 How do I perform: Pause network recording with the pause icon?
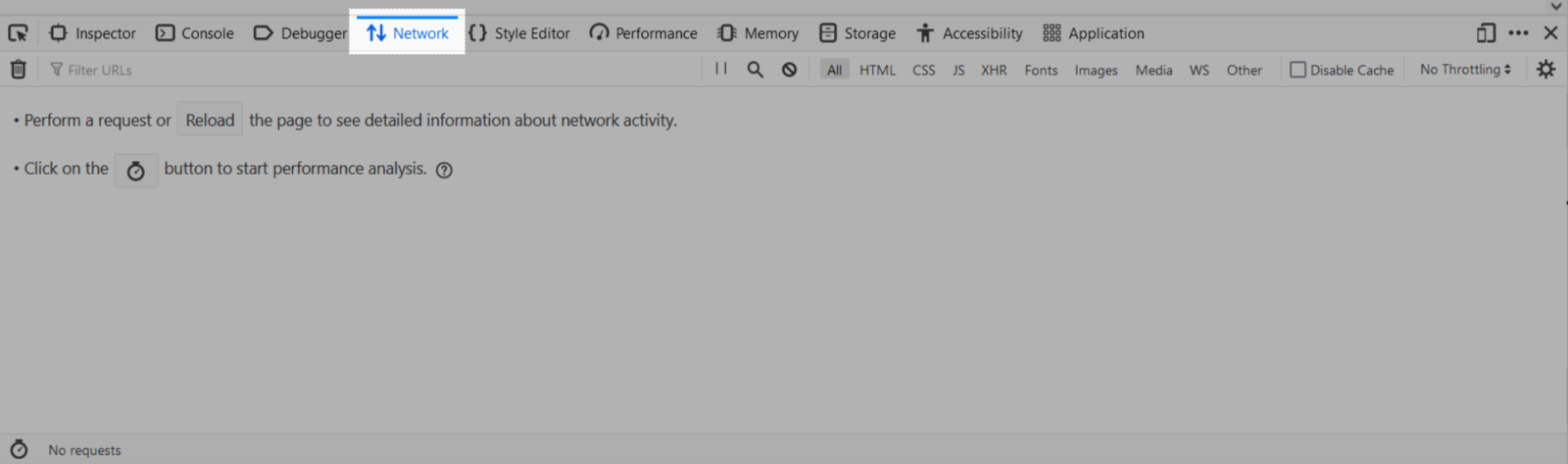pyautogui.click(x=721, y=69)
